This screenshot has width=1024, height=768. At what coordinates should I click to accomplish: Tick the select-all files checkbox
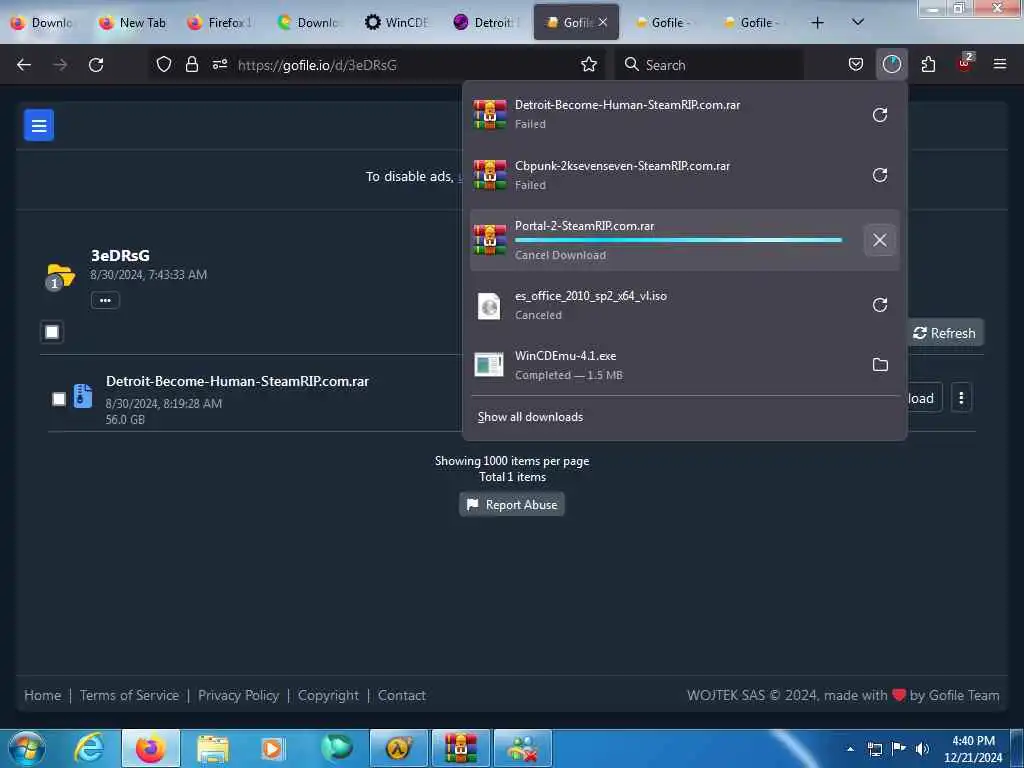[52, 332]
